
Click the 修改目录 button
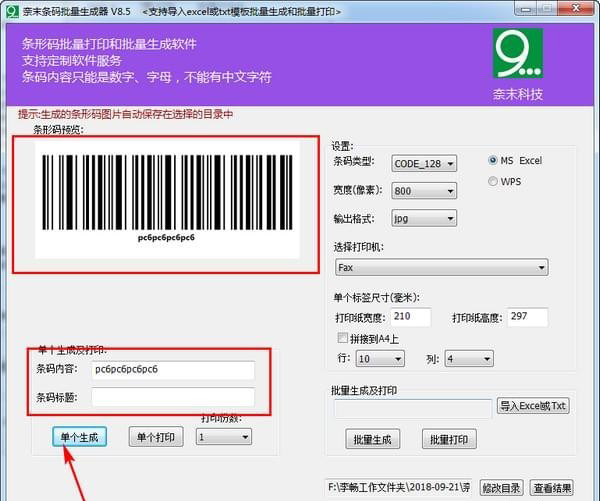point(501,488)
